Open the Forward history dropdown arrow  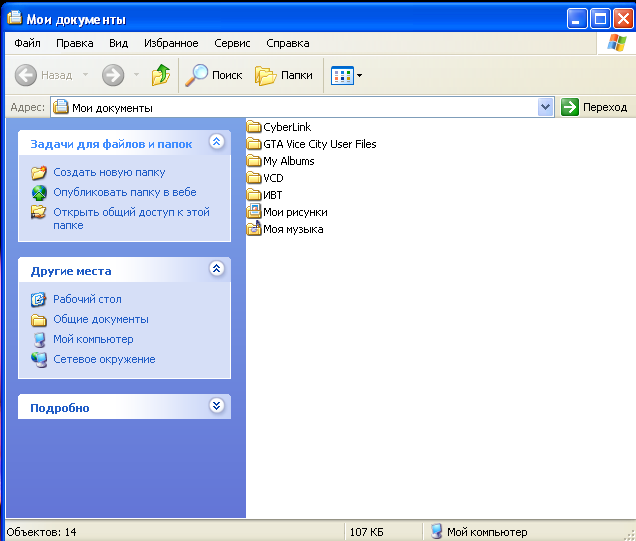tap(136, 75)
